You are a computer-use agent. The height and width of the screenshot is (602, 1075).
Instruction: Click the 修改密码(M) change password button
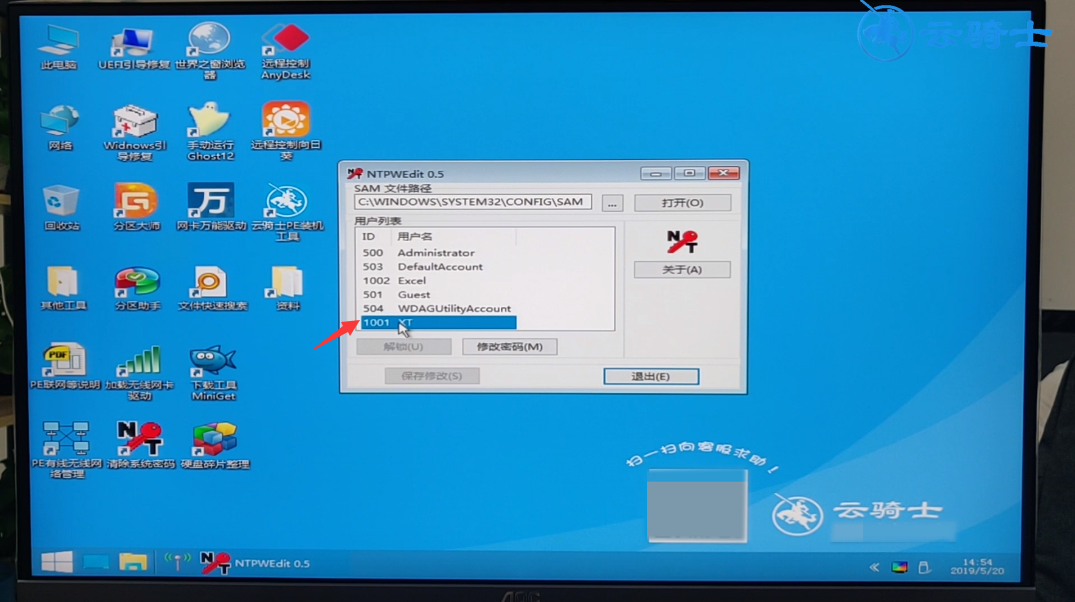[x=509, y=347]
